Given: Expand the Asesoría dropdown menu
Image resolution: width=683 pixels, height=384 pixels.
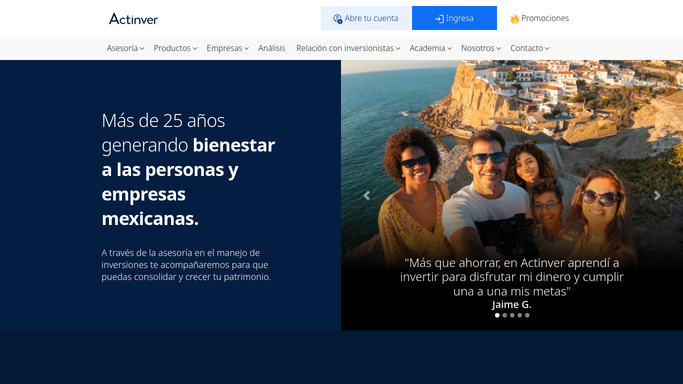Looking at the screenshot, I should [125, 48].
